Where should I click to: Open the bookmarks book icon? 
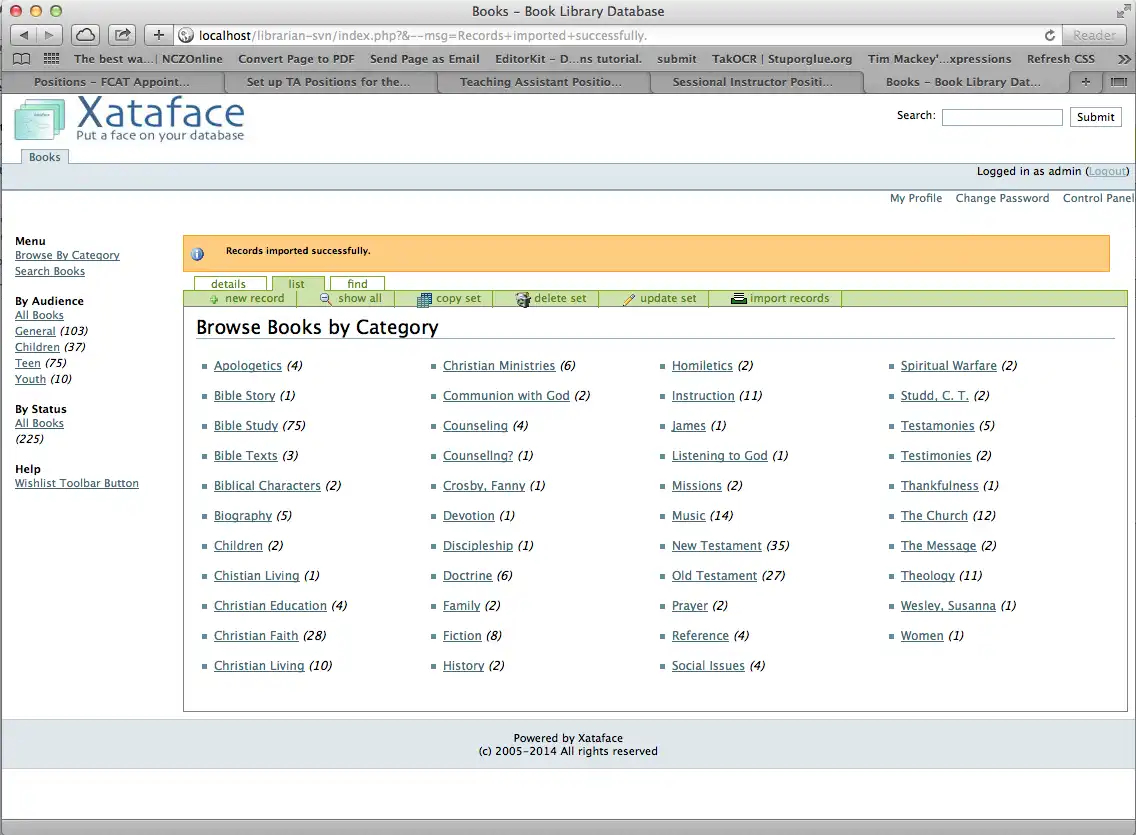pyautogui.click(x=22, y=59)
